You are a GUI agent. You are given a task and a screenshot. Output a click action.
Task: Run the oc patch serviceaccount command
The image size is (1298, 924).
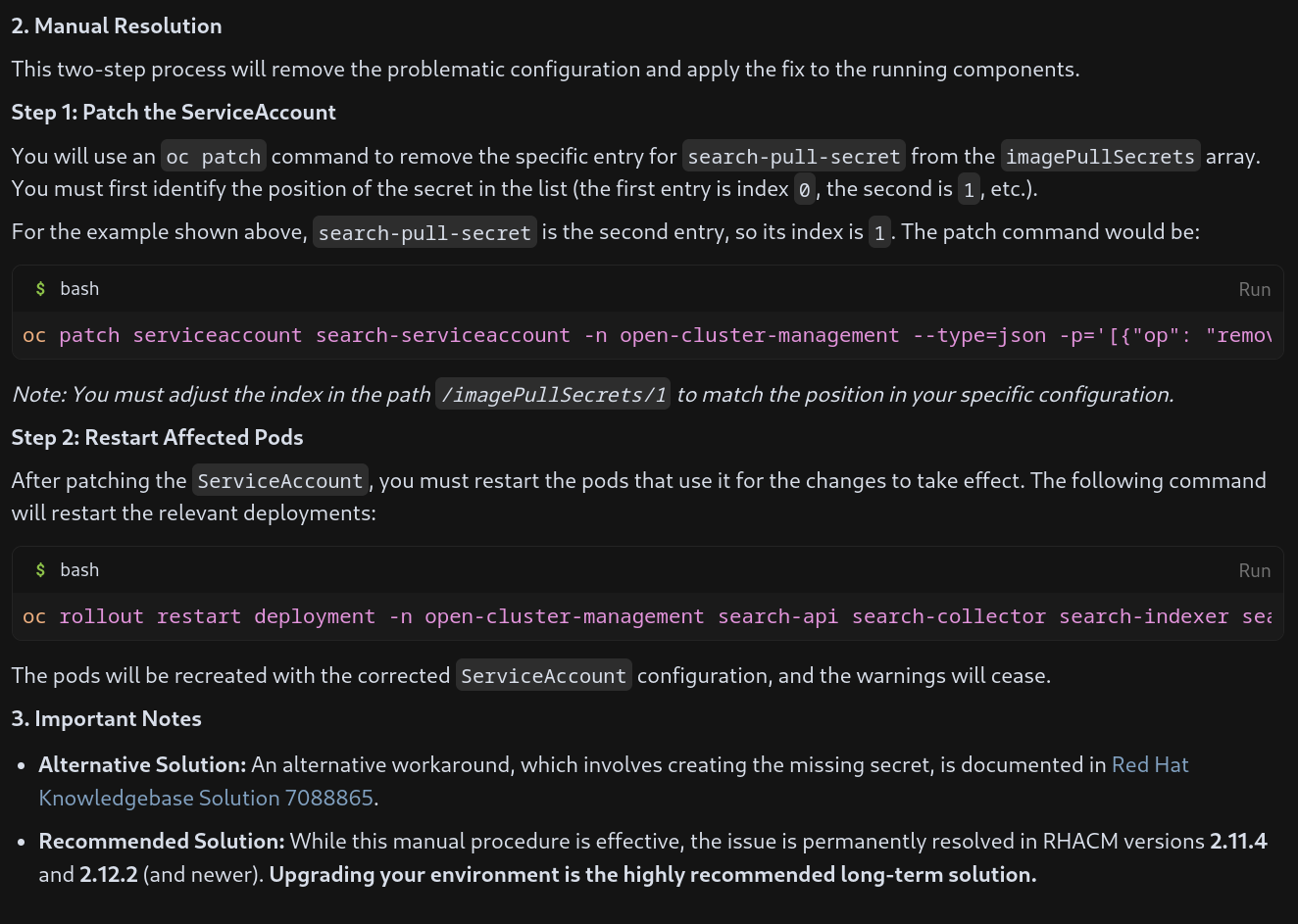click(1254, 289)
